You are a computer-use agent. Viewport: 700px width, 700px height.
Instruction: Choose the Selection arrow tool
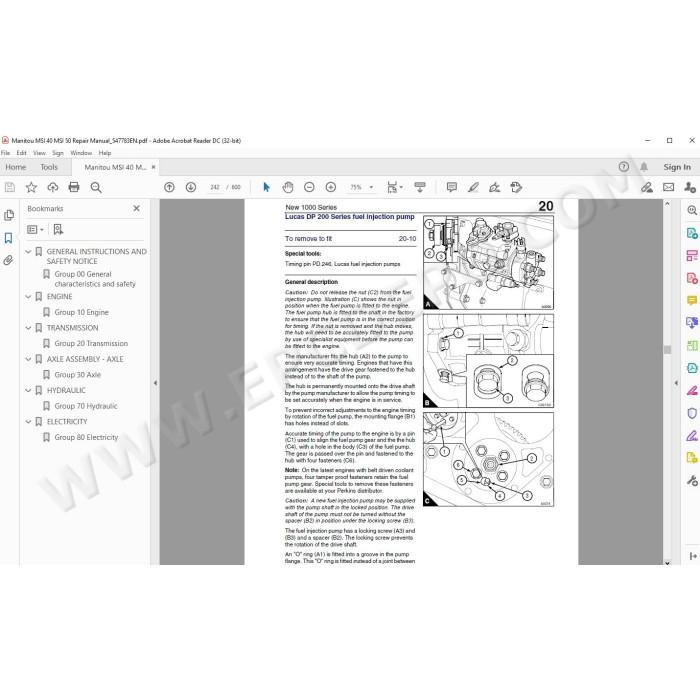coord(266,187)
